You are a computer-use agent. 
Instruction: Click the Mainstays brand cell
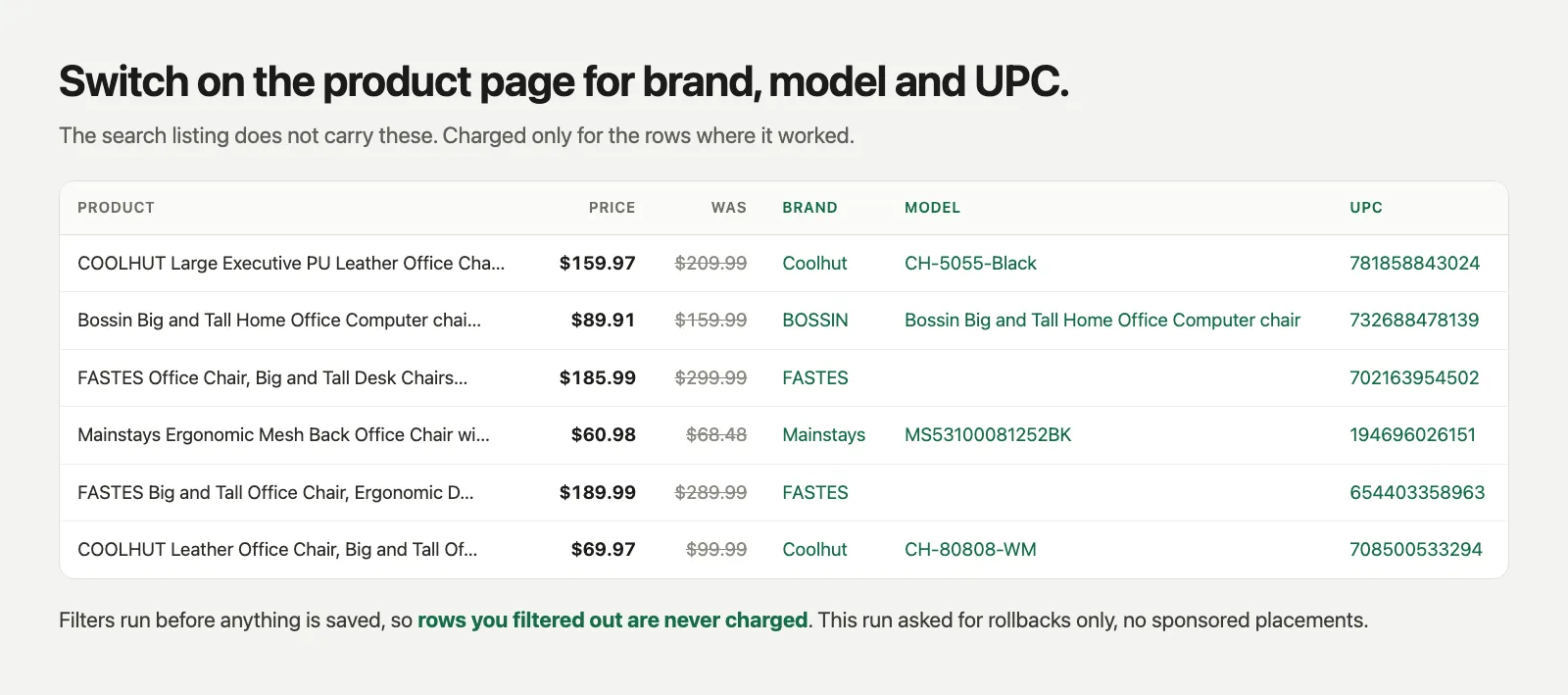pos(824,434)
